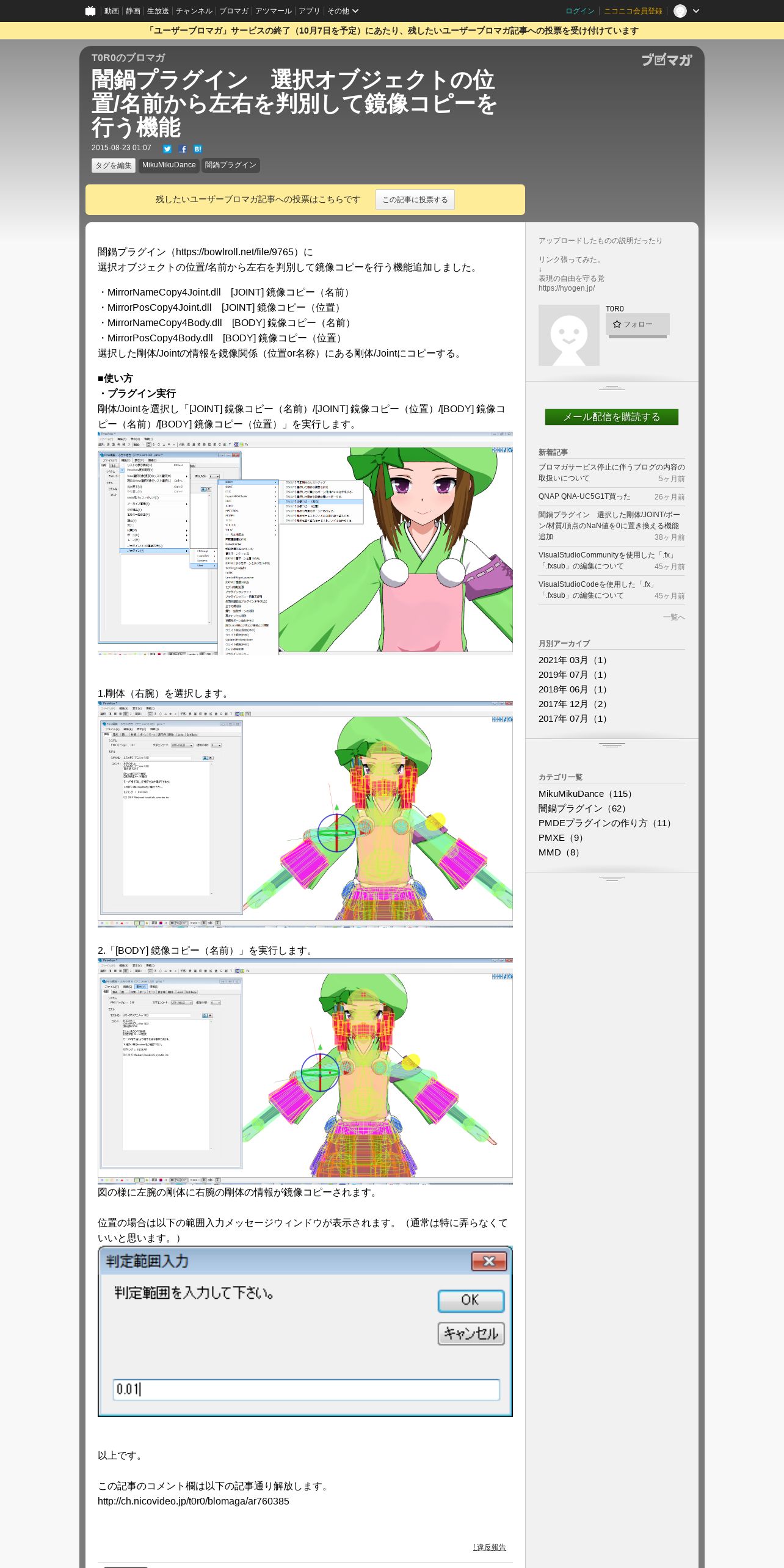Open ブロマガサービス停止に伴うブログ article link
Screen dimensions: 784x1568
612,473
